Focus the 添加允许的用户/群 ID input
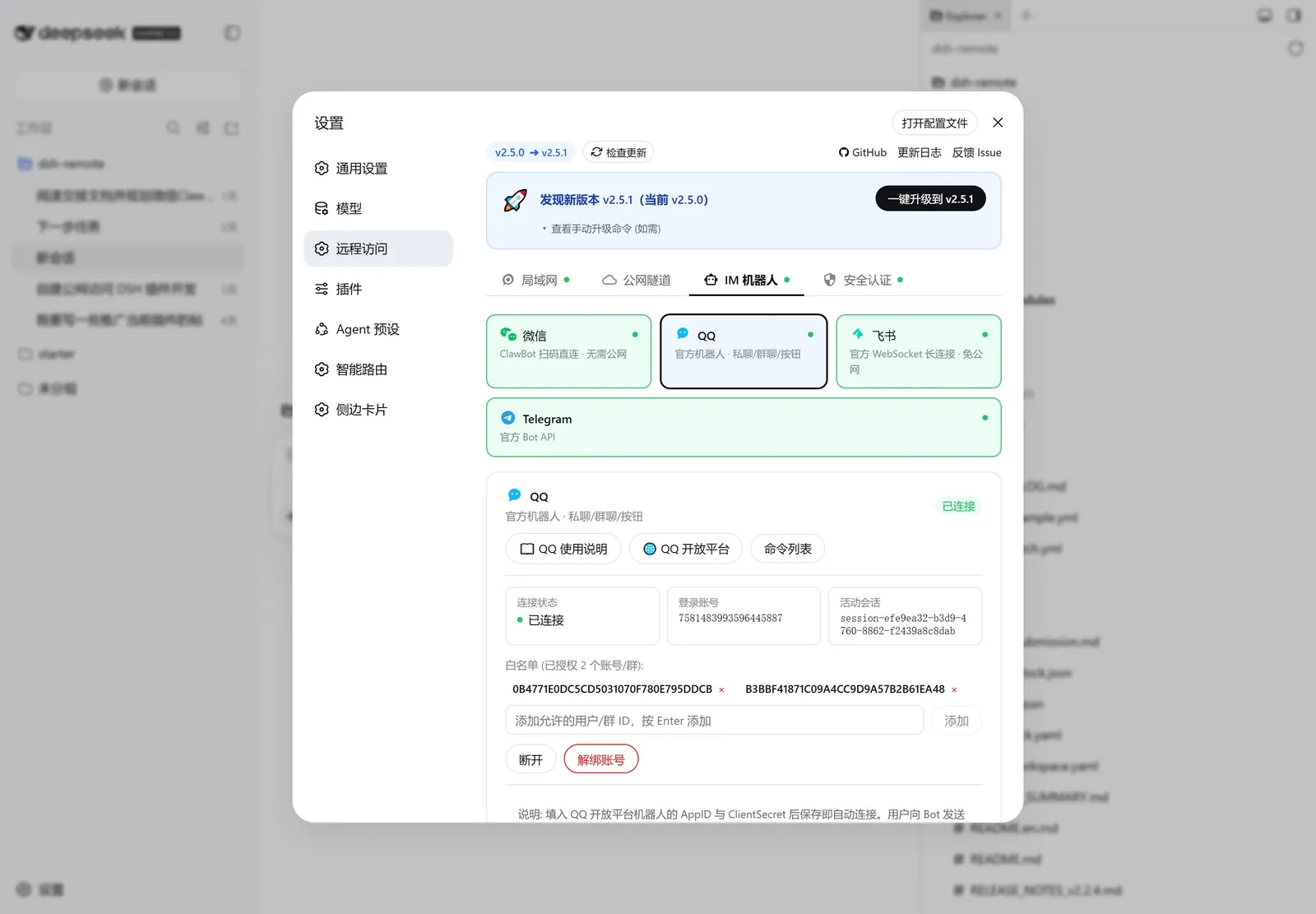The width and height of the screenshot is (1316, 914). (714, 720)
